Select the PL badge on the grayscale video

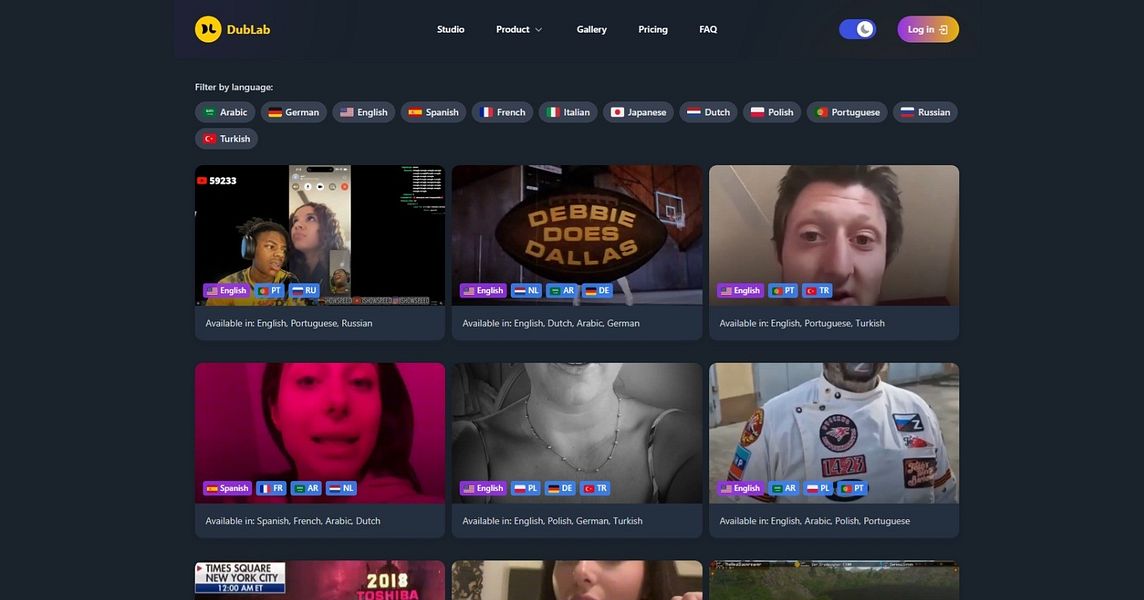tap(525, 488)
